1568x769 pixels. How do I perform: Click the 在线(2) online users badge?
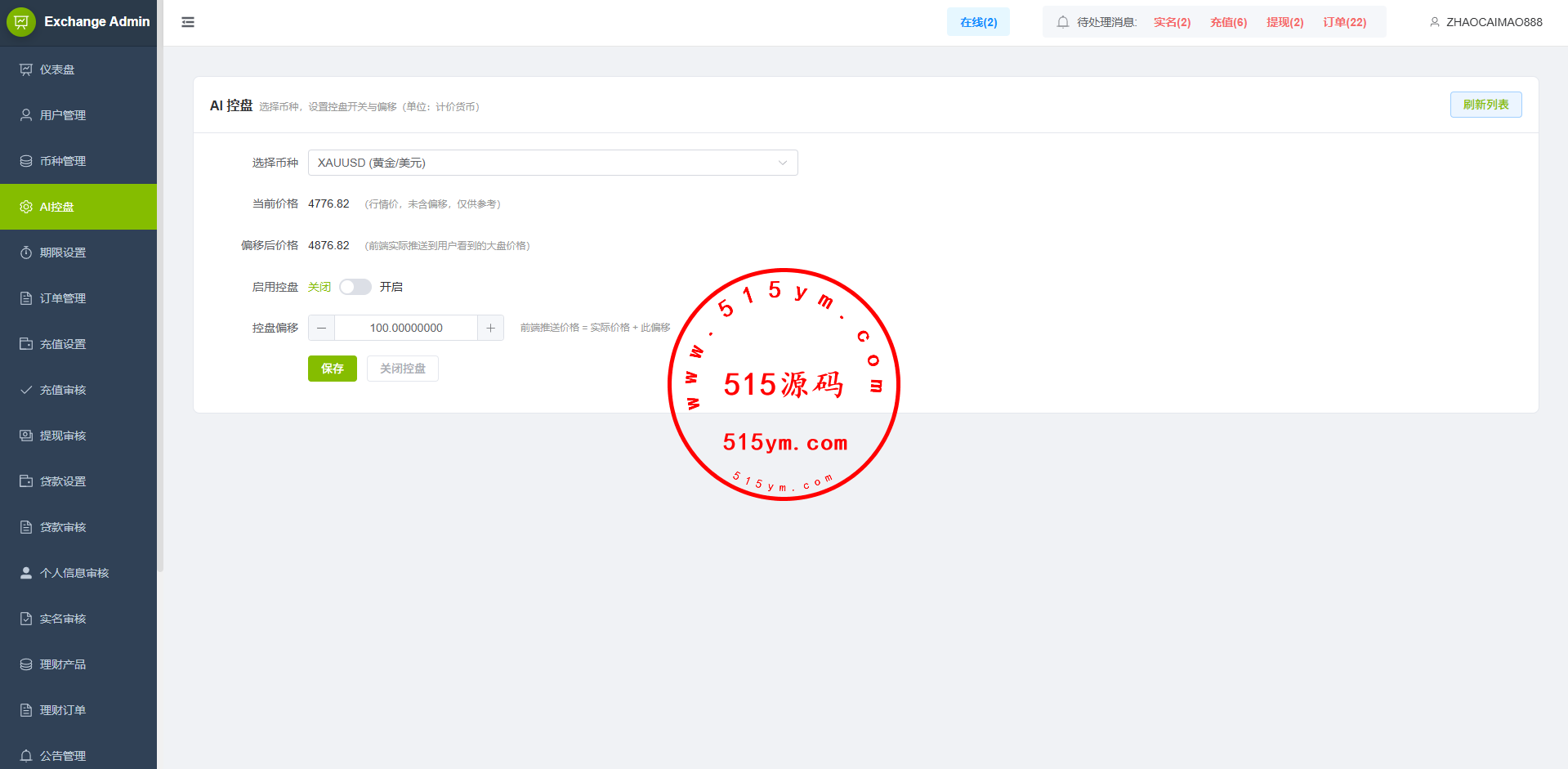[x=978, y=22]
